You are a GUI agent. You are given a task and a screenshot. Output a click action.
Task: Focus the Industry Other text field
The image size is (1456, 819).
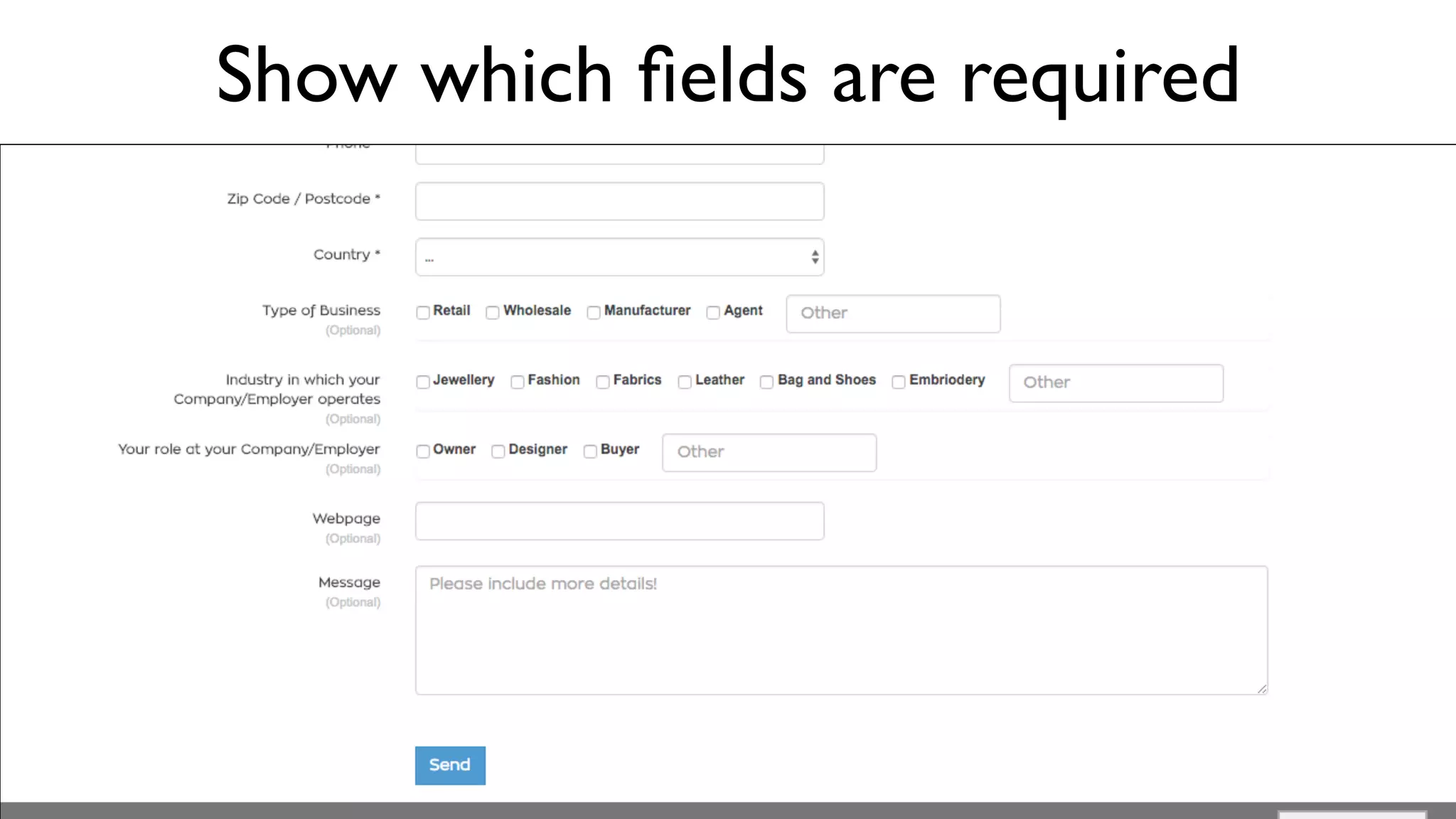point(1115,383)
